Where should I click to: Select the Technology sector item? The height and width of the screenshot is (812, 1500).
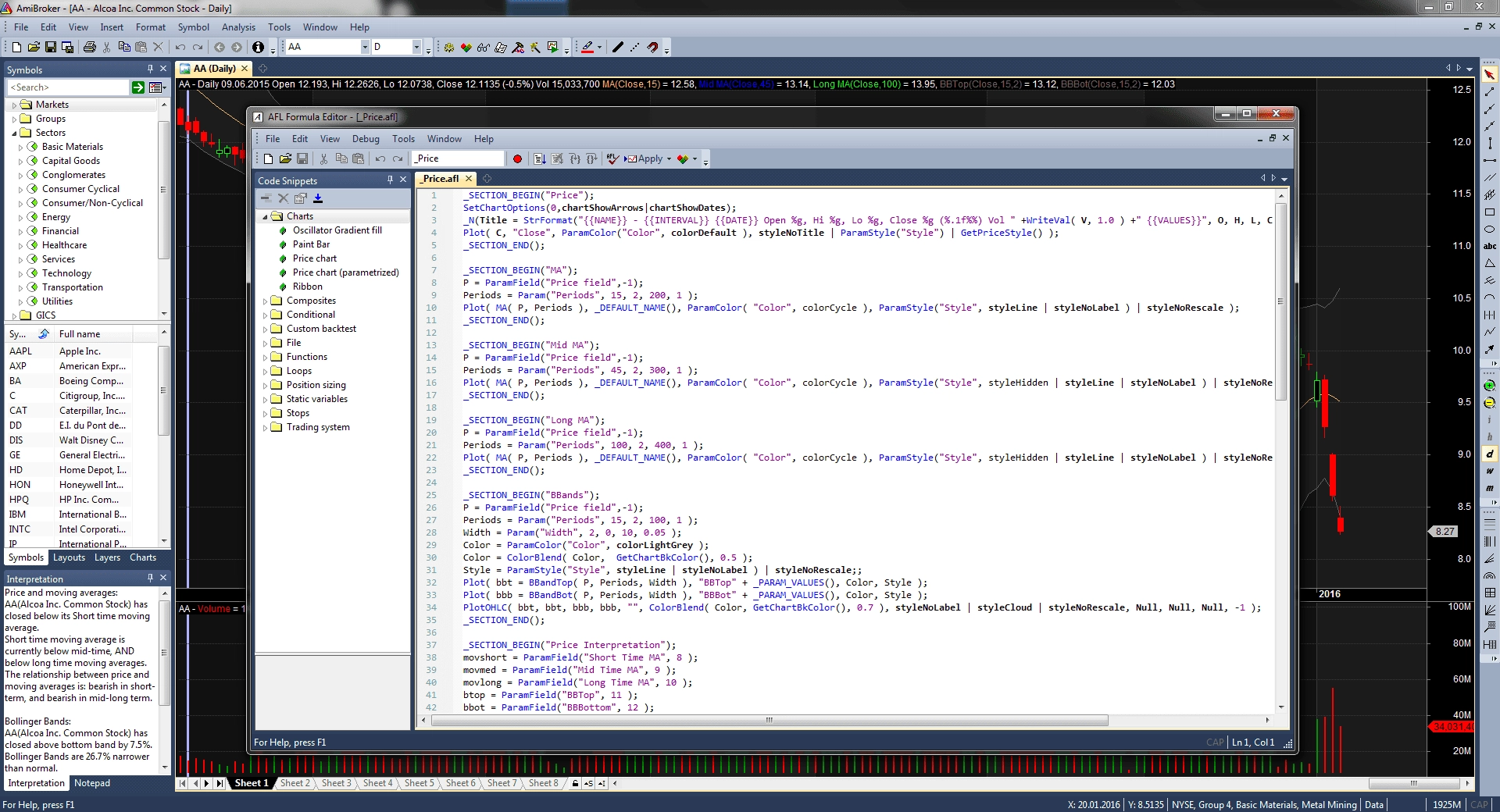[66, 273]
